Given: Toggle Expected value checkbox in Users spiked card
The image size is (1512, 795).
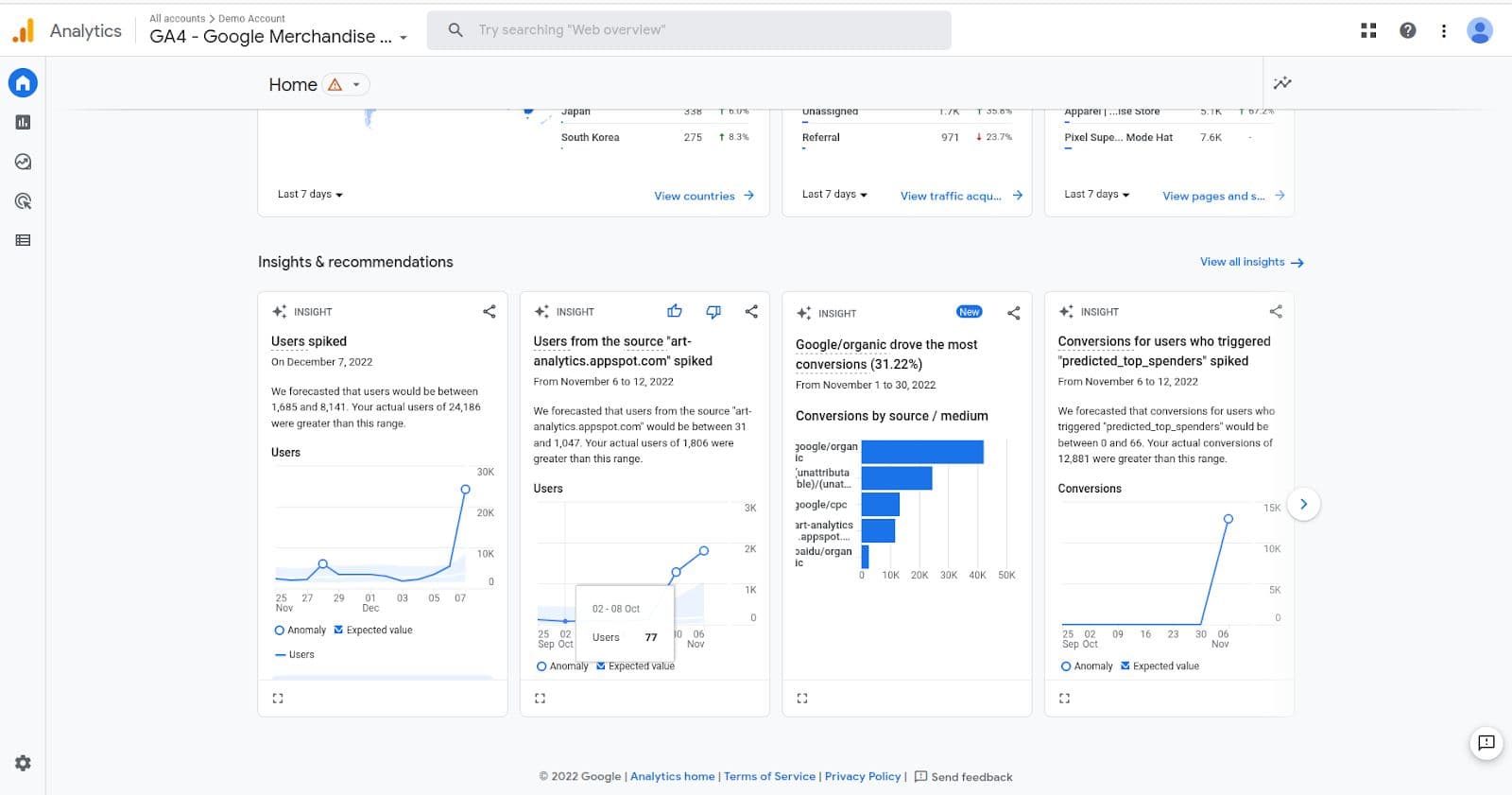Looking at the screenshot, I should click(x=338, y=630).
